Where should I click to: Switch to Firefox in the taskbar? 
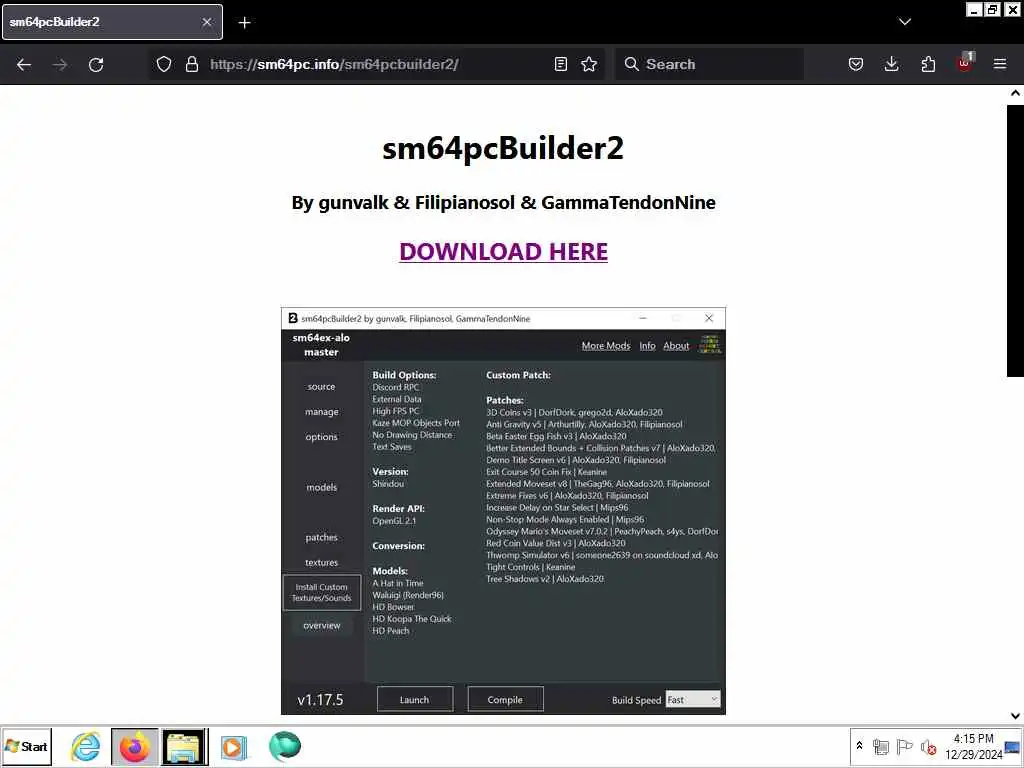pyautogui.click(x=135, y=746)
